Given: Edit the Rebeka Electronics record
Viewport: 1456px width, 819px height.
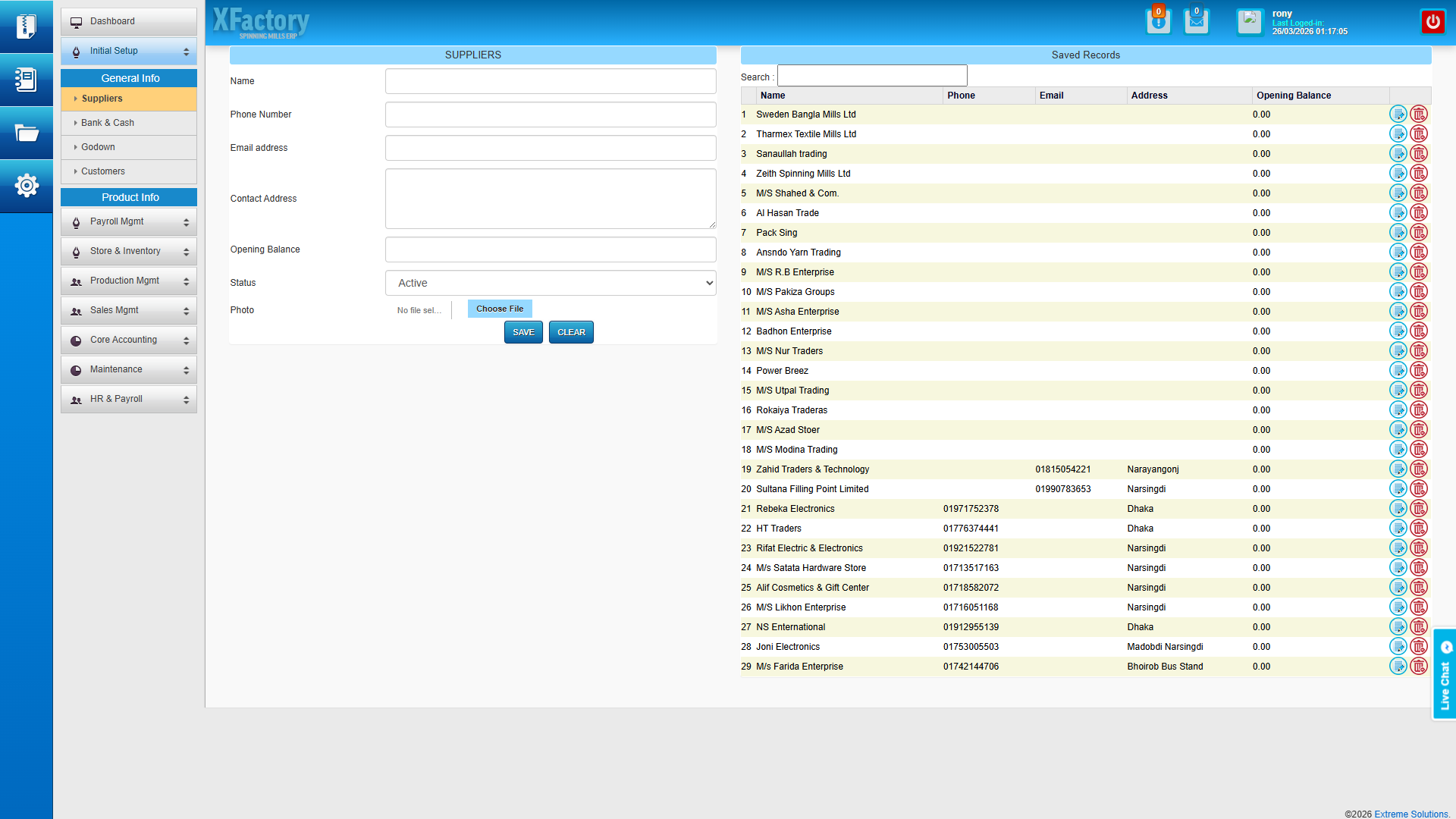Looking at the screenshot, I should [1398, 509].
